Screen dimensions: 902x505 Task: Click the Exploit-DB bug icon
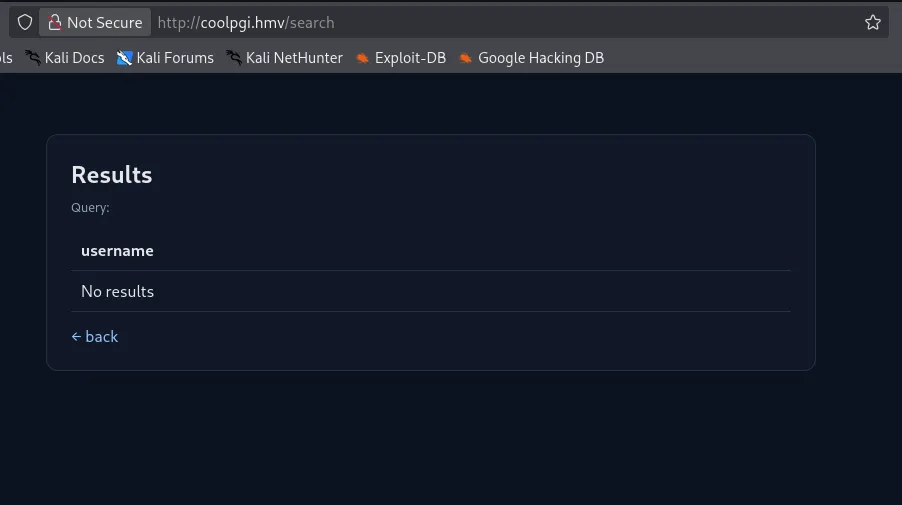pyautogui.click(x=362, y=58)
